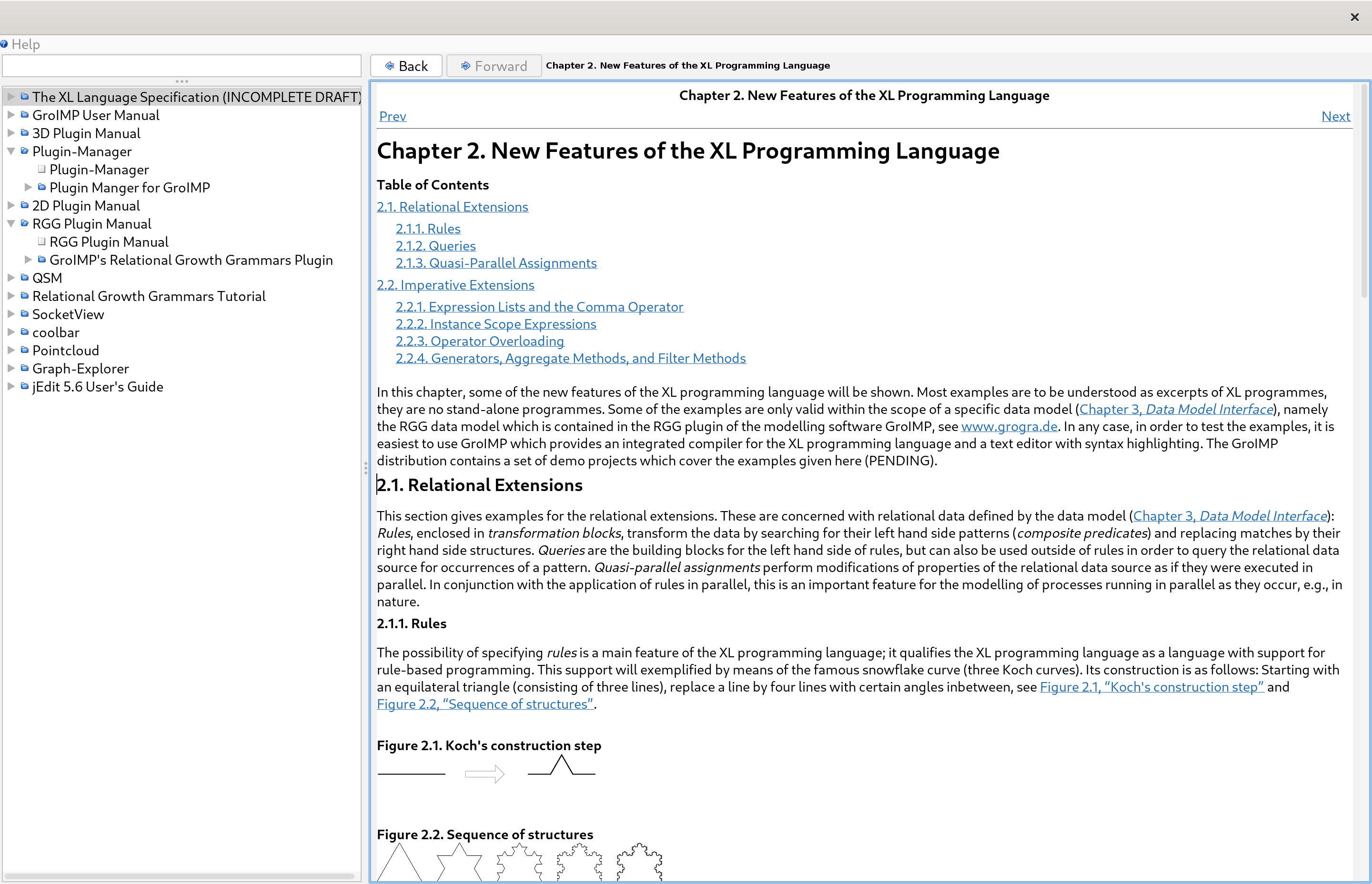Click the book icon beside 3D Plugin Manual
The height and width of the screenshot is (884, 1372).
coord(24,133)
